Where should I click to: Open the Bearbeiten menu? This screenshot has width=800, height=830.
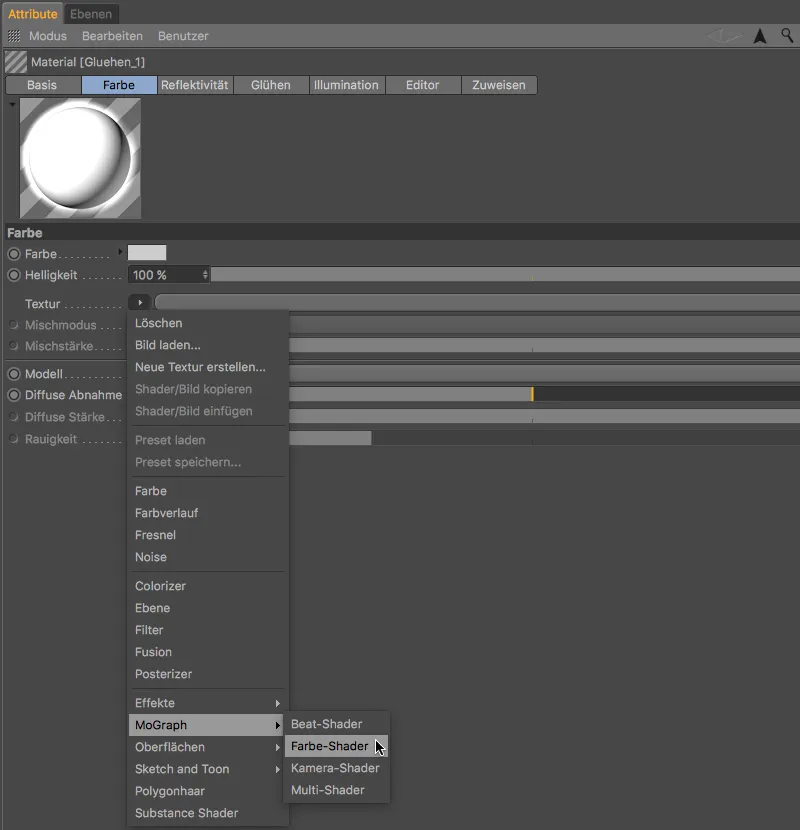click(112, 36)
